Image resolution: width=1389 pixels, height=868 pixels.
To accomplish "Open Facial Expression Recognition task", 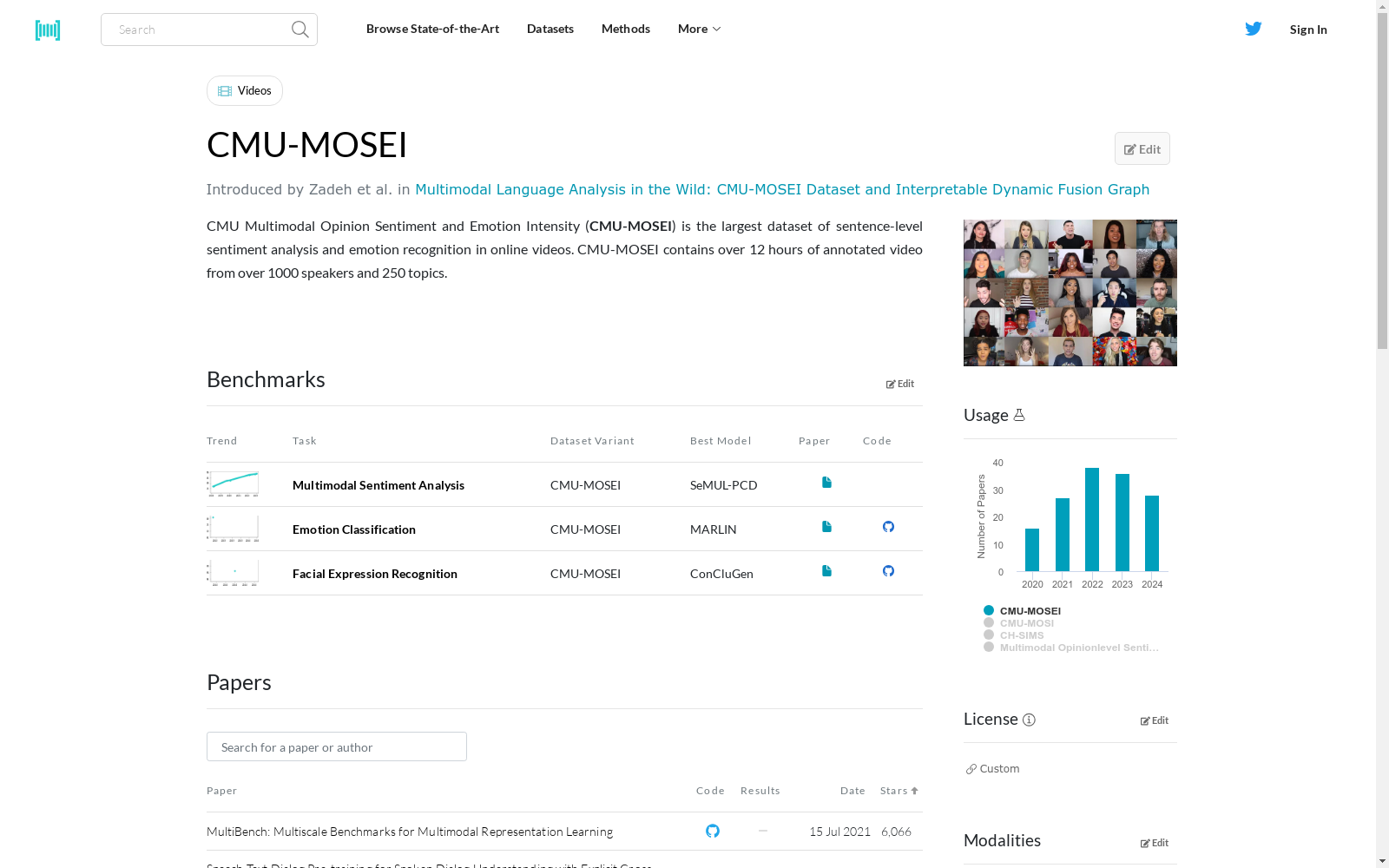I will (375, 574).
